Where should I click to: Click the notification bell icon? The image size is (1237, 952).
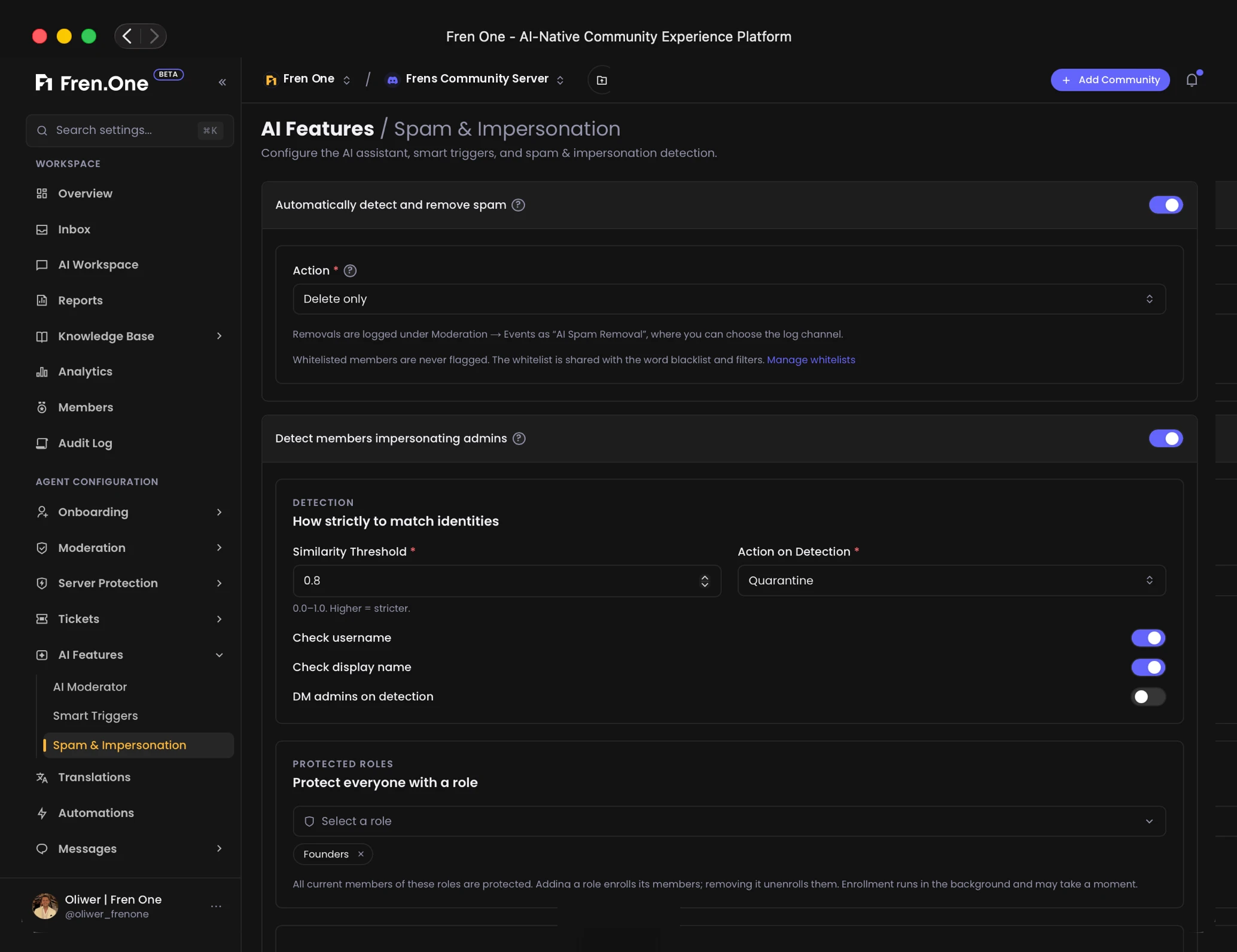tap(1192, 80)
